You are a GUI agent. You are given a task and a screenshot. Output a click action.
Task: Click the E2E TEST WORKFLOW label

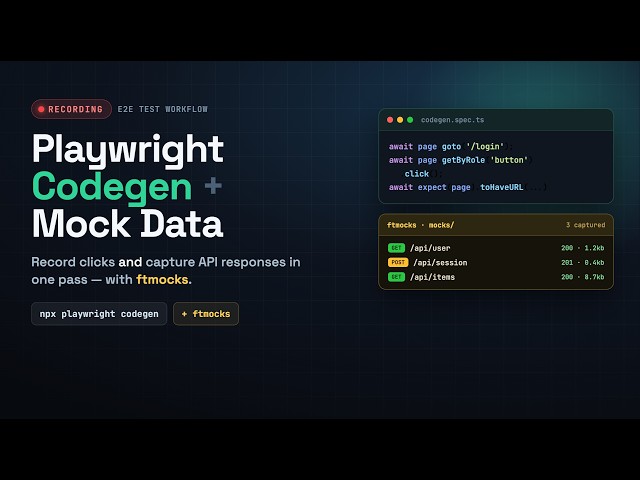point(162,109)
